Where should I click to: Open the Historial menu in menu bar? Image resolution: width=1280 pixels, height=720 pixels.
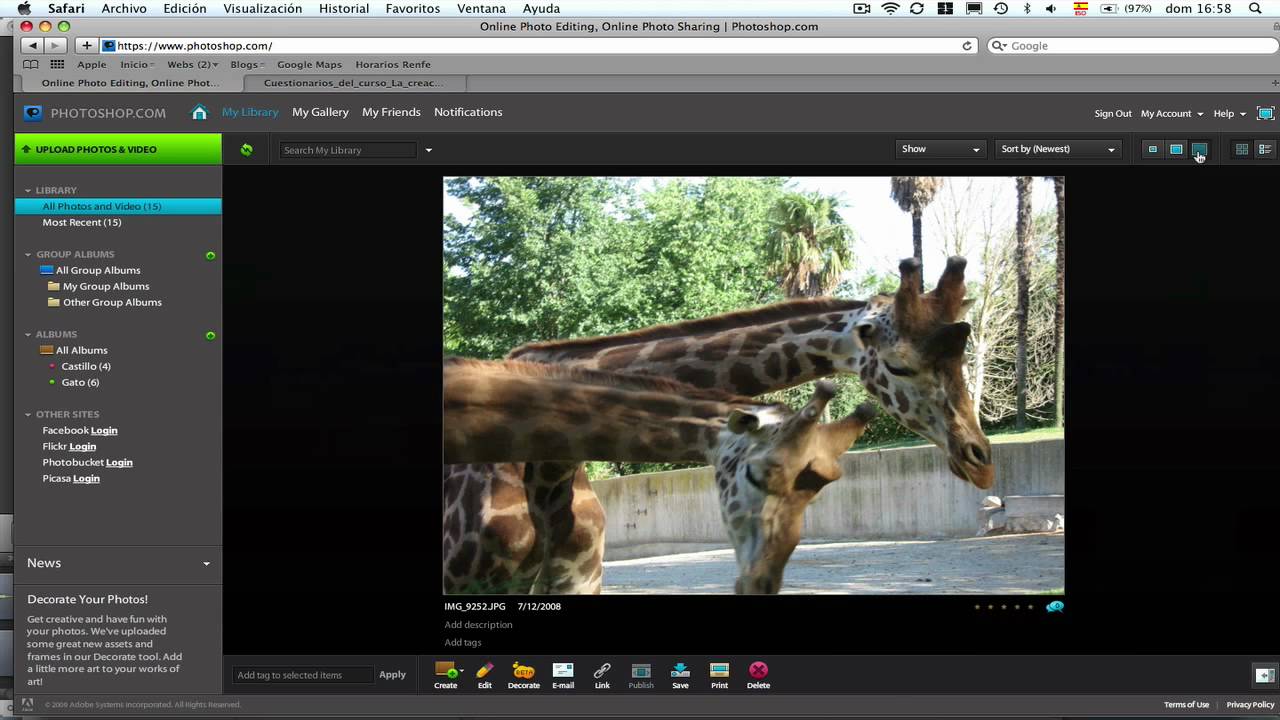coord(344,8)
